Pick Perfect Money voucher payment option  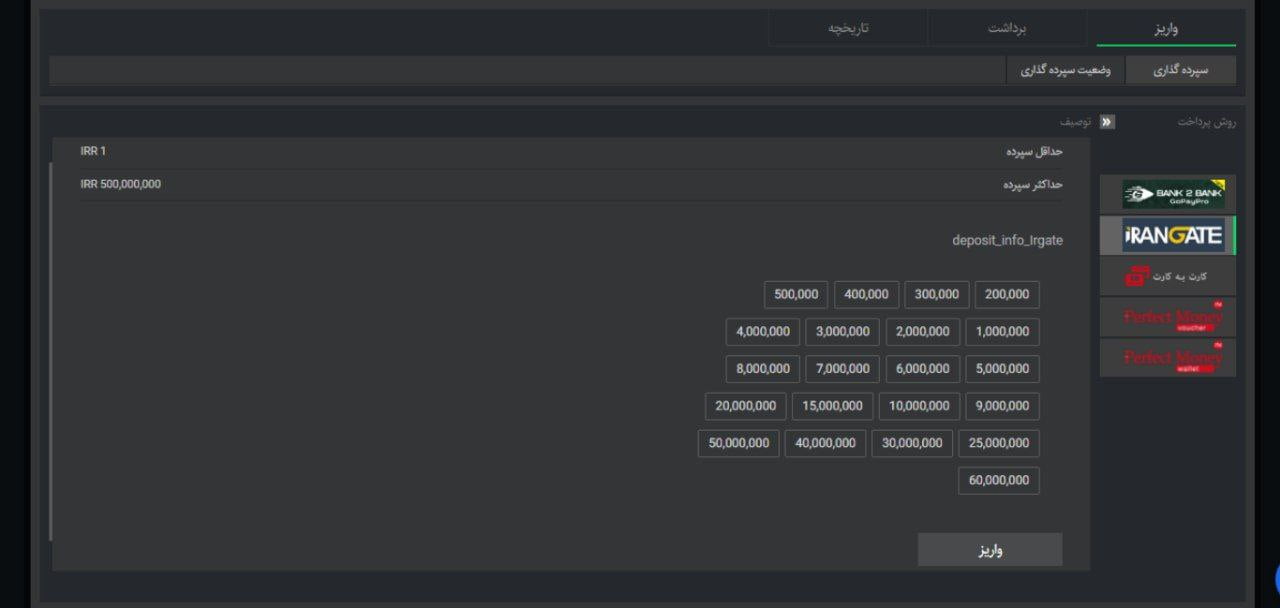point(1168,317)
